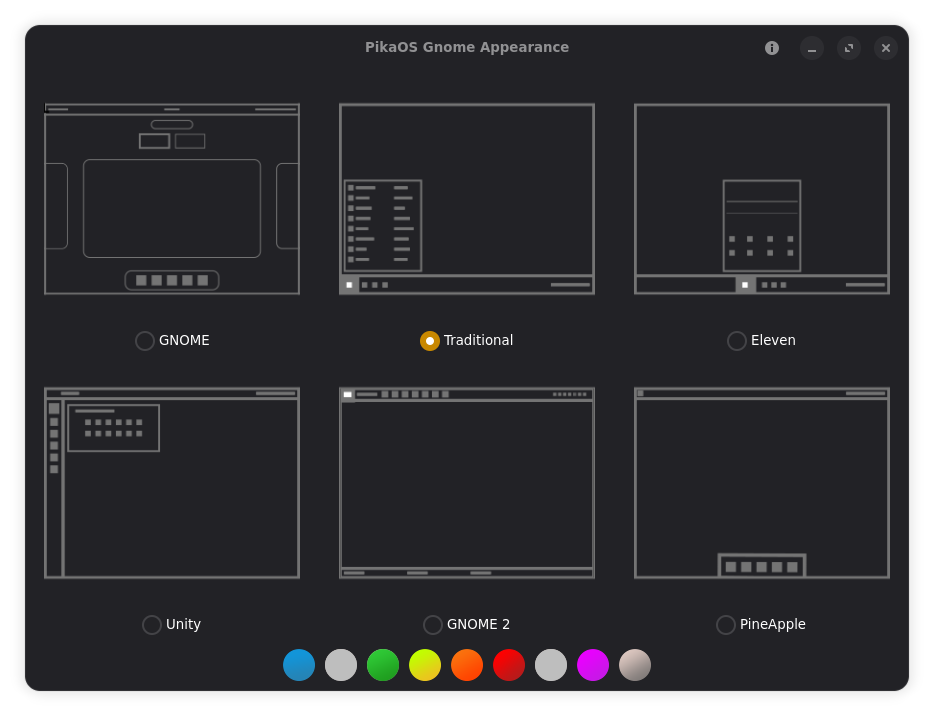Click the PineApple desktop preview image
The image size is (934, 716).
[x=761, y=482]
